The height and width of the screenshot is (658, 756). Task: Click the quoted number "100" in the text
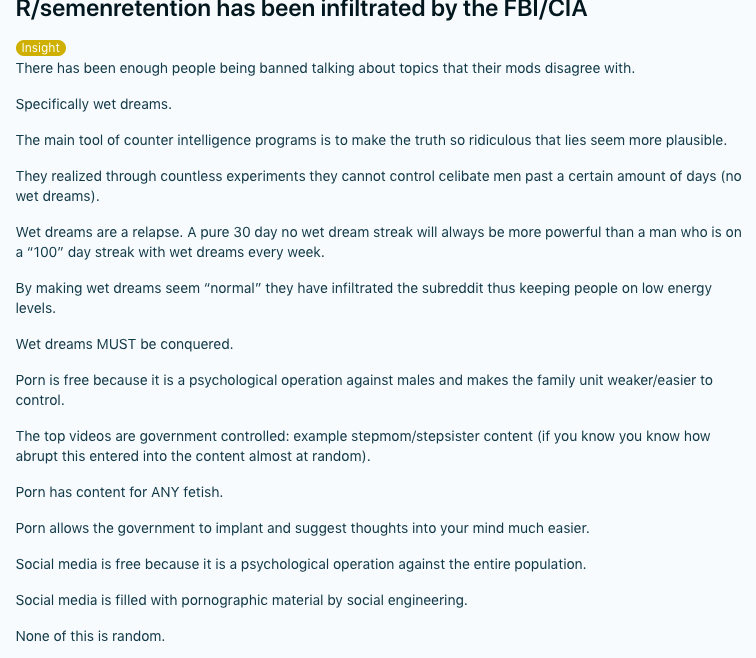tap(45, 252)
